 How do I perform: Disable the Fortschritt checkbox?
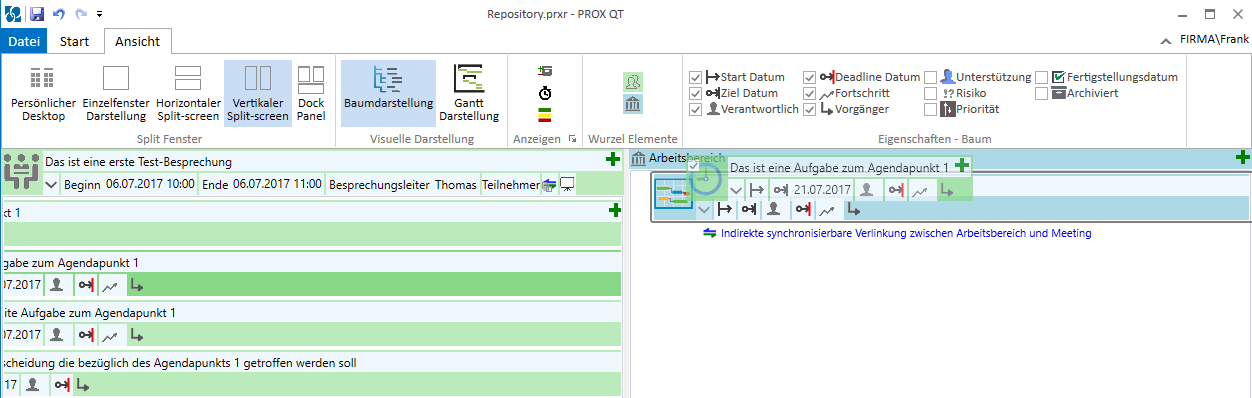point(810,93)
